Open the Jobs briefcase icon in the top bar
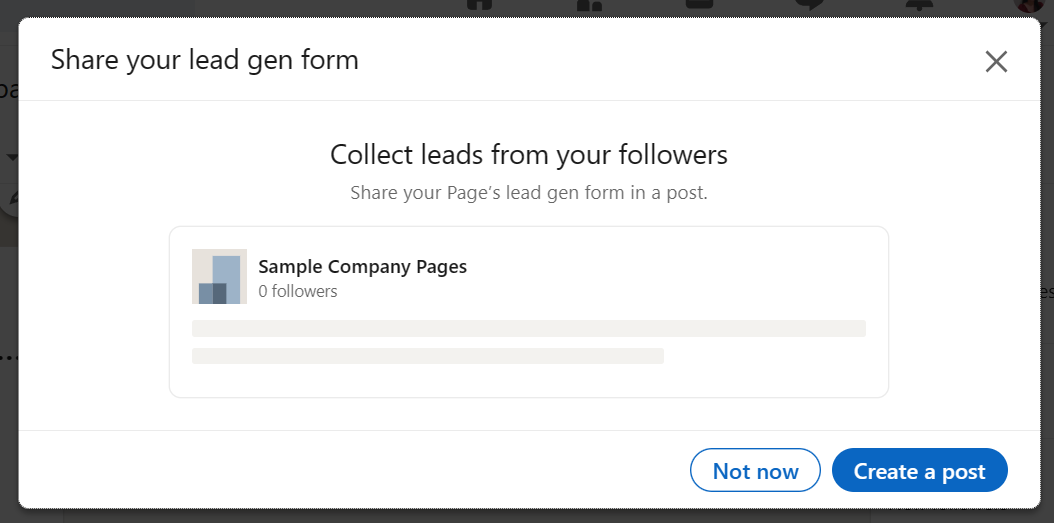1054x523 pixels. click(x=699, y=5)
